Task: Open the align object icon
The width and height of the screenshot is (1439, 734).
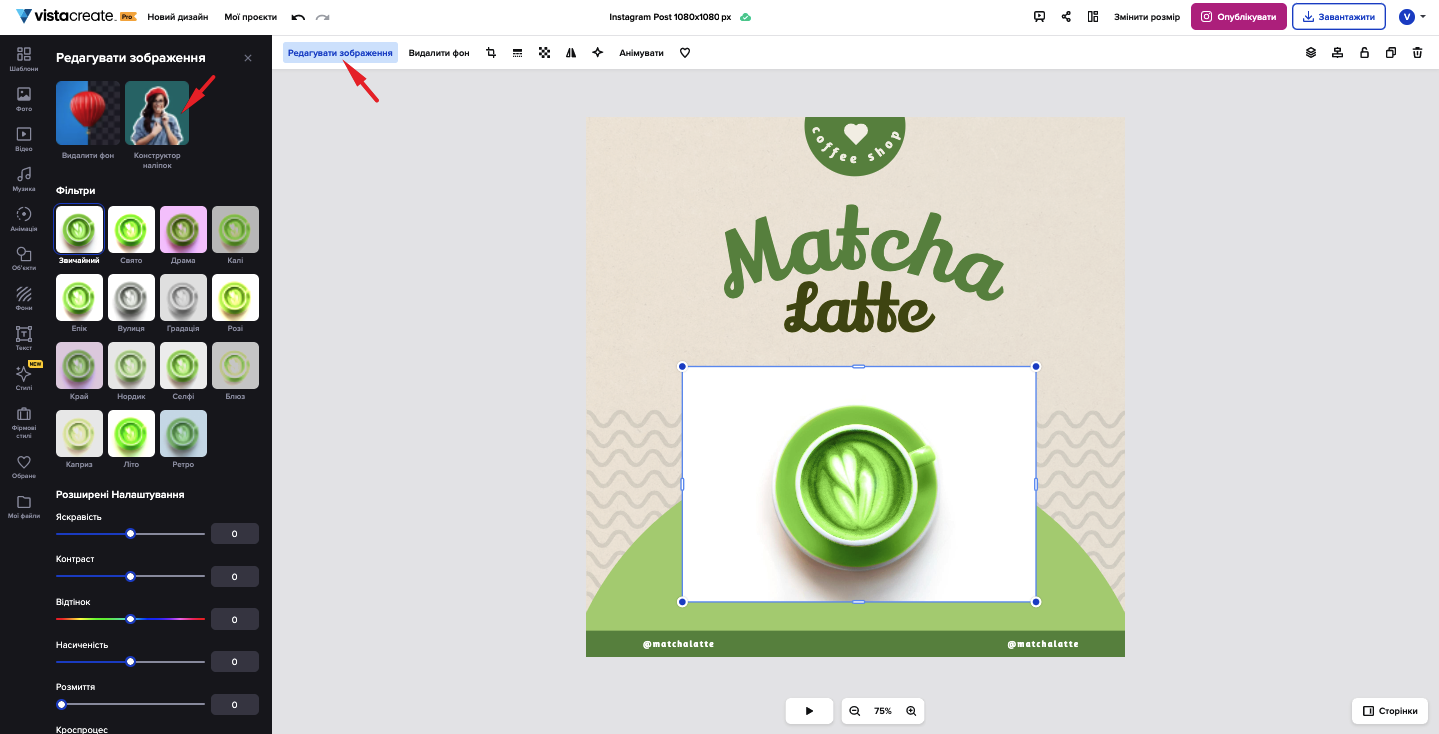Action: pos(1337,53)
